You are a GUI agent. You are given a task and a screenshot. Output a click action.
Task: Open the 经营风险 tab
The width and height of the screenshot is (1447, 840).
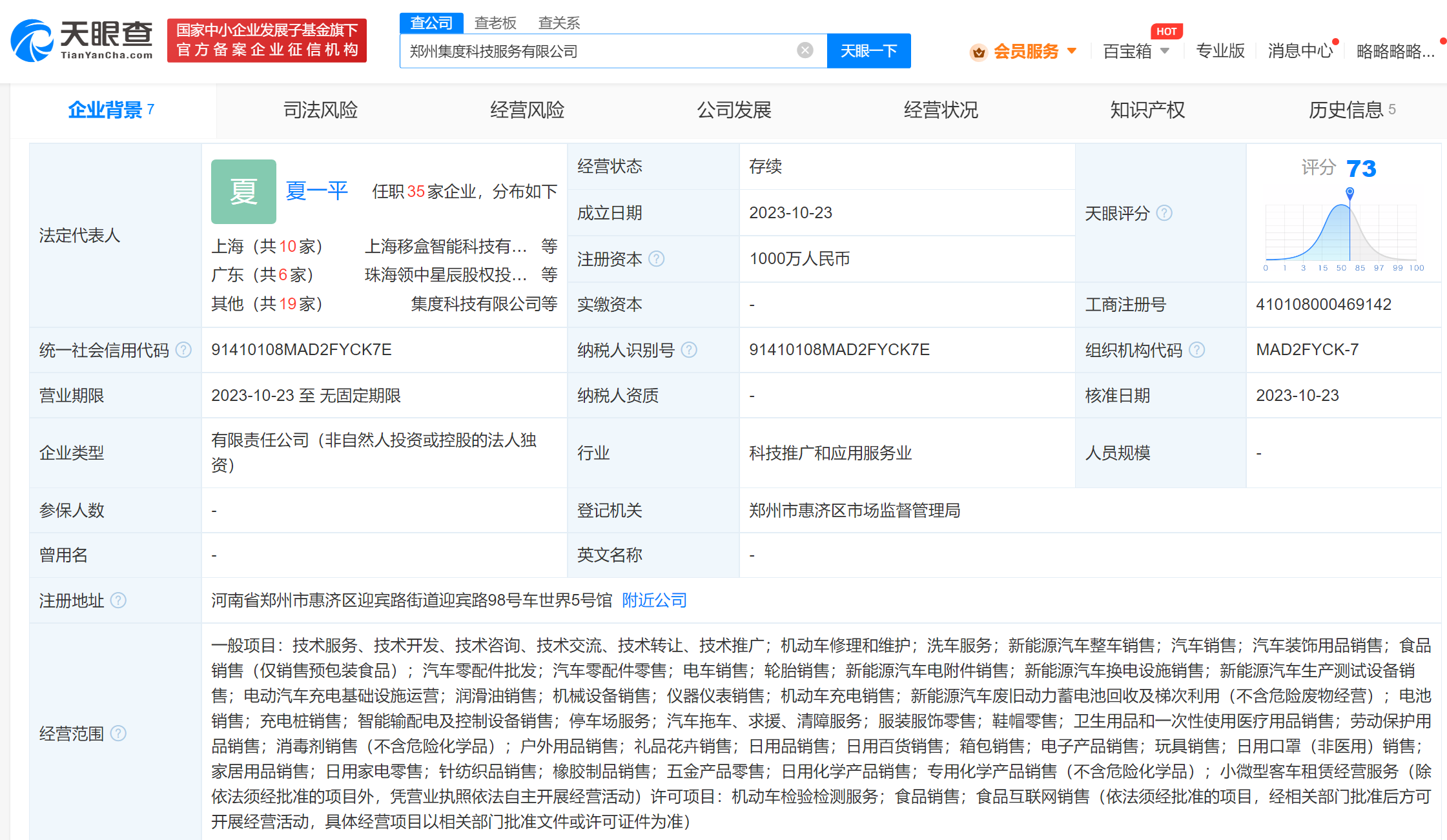pos(527,110)
